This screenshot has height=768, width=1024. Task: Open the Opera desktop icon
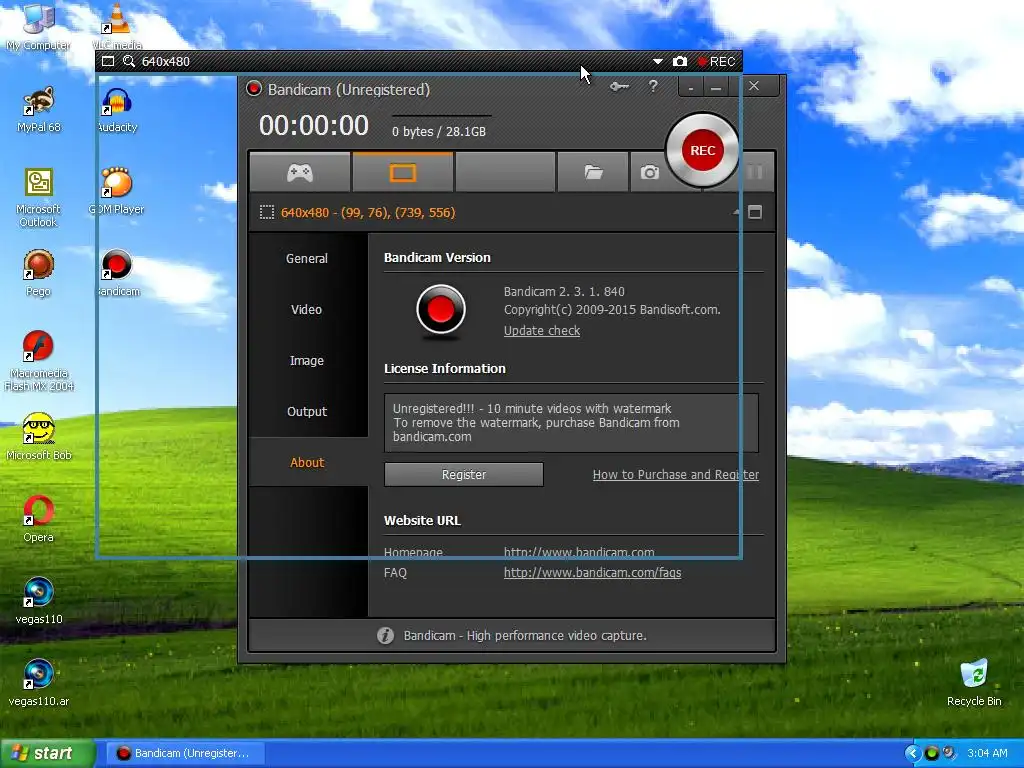click(38, 520)
